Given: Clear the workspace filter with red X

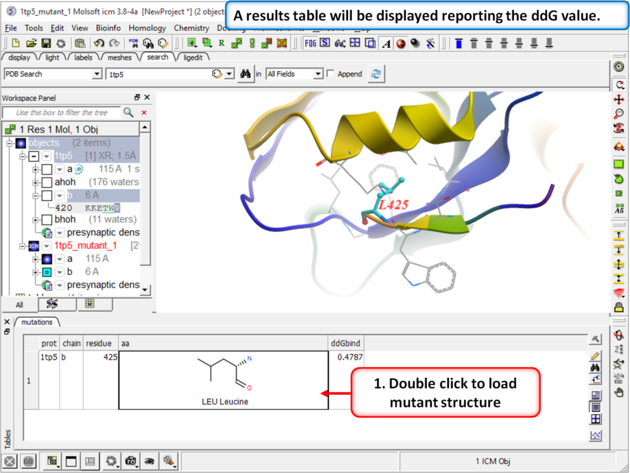Looking at the screenshot, I should 144,113.
